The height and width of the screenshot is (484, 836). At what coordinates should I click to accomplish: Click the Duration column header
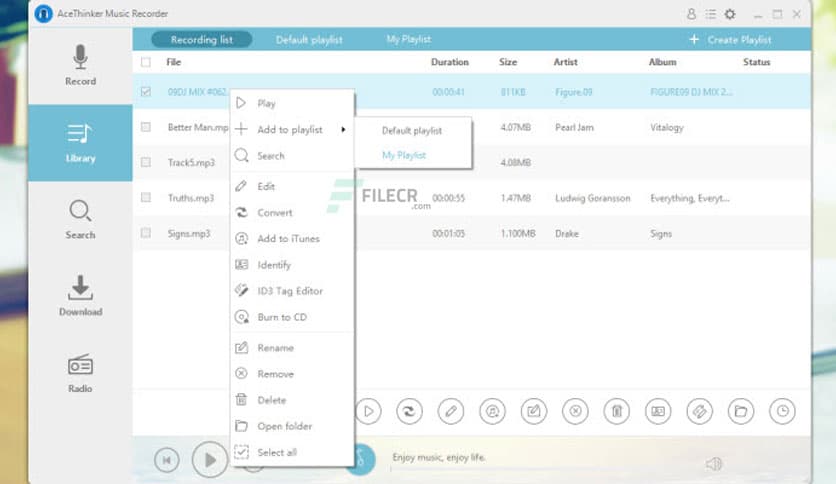(x=449, y=62)
